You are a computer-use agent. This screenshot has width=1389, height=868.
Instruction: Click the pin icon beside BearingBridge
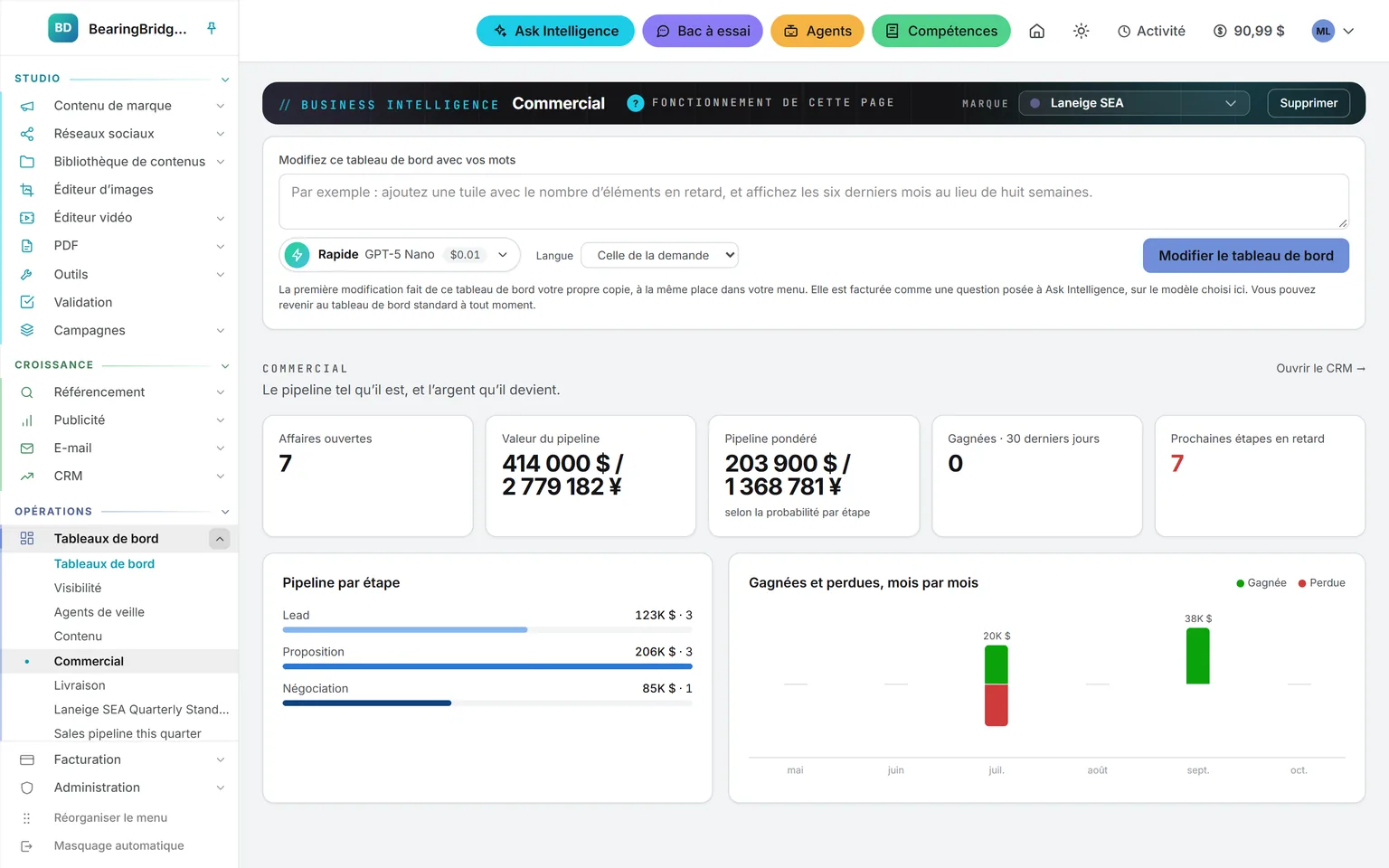click(x=212, y=28)
